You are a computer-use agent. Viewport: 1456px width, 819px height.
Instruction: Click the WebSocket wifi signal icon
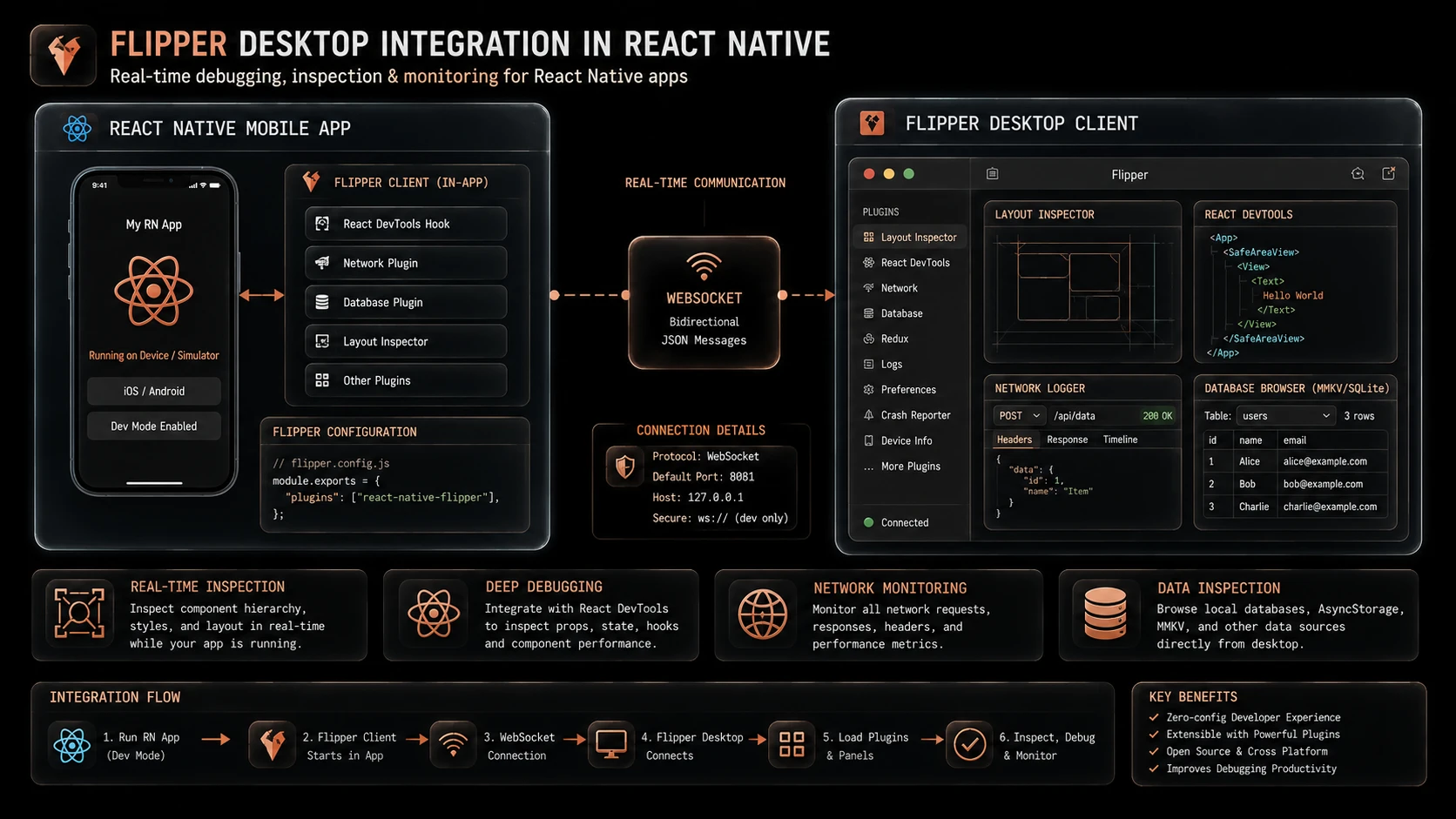[704, 265]
